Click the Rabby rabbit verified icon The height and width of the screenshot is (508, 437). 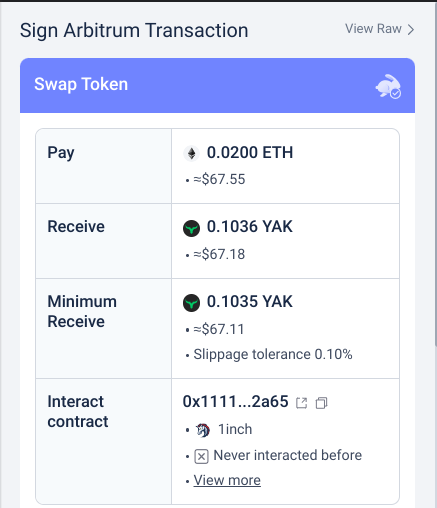pos(388,86)
